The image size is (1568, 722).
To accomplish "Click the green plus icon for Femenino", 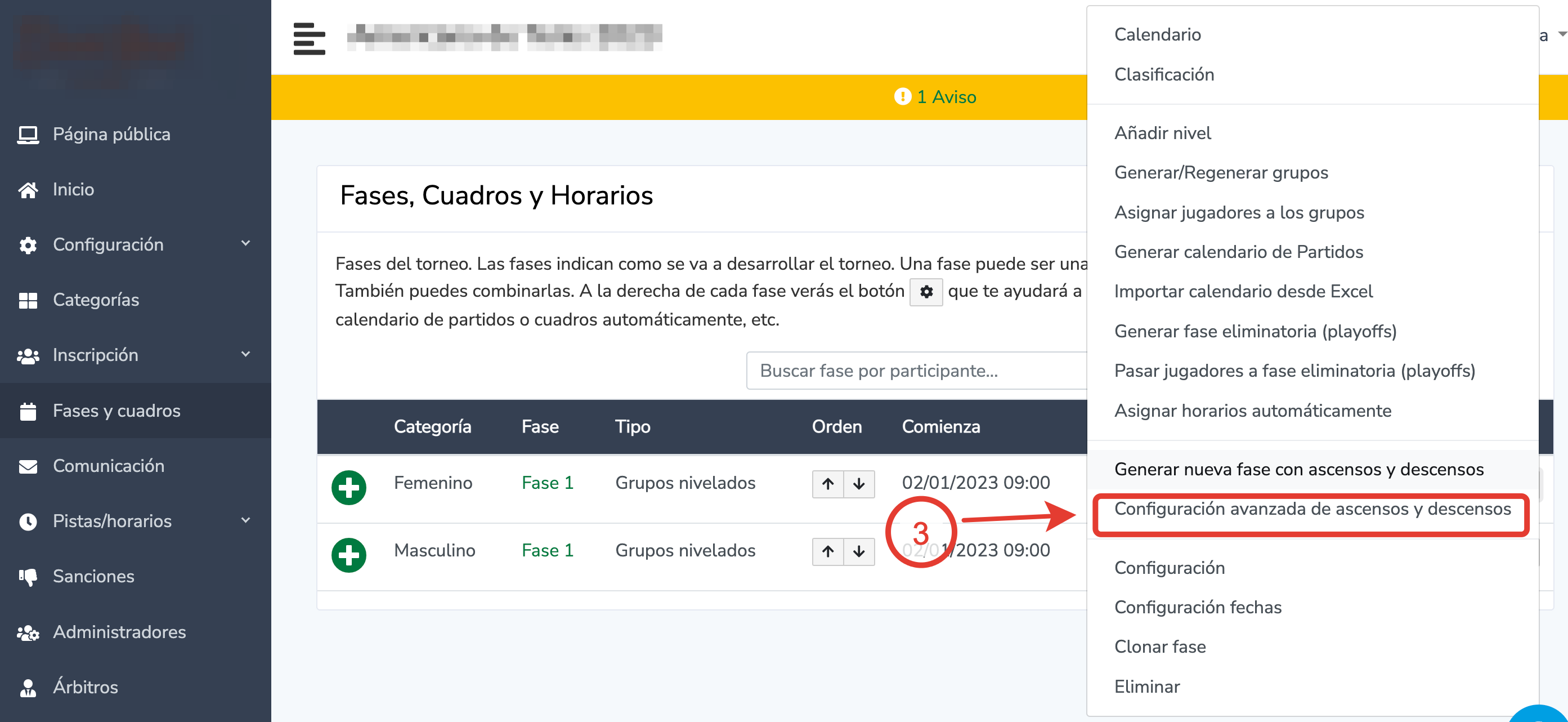I will [x=349, y=487].
